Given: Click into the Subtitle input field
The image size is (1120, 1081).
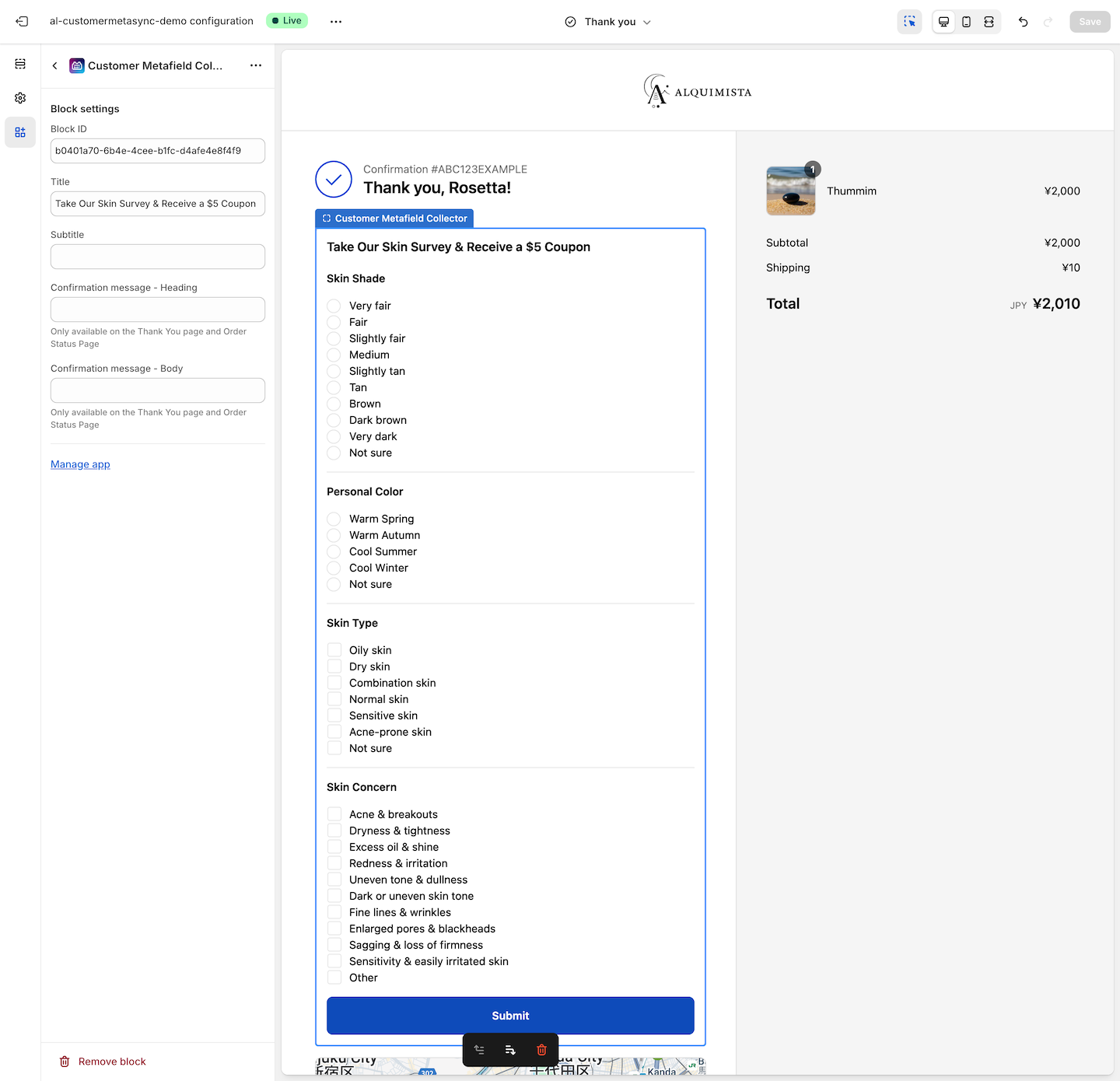Looking at the screenshot, I should 158,257.
